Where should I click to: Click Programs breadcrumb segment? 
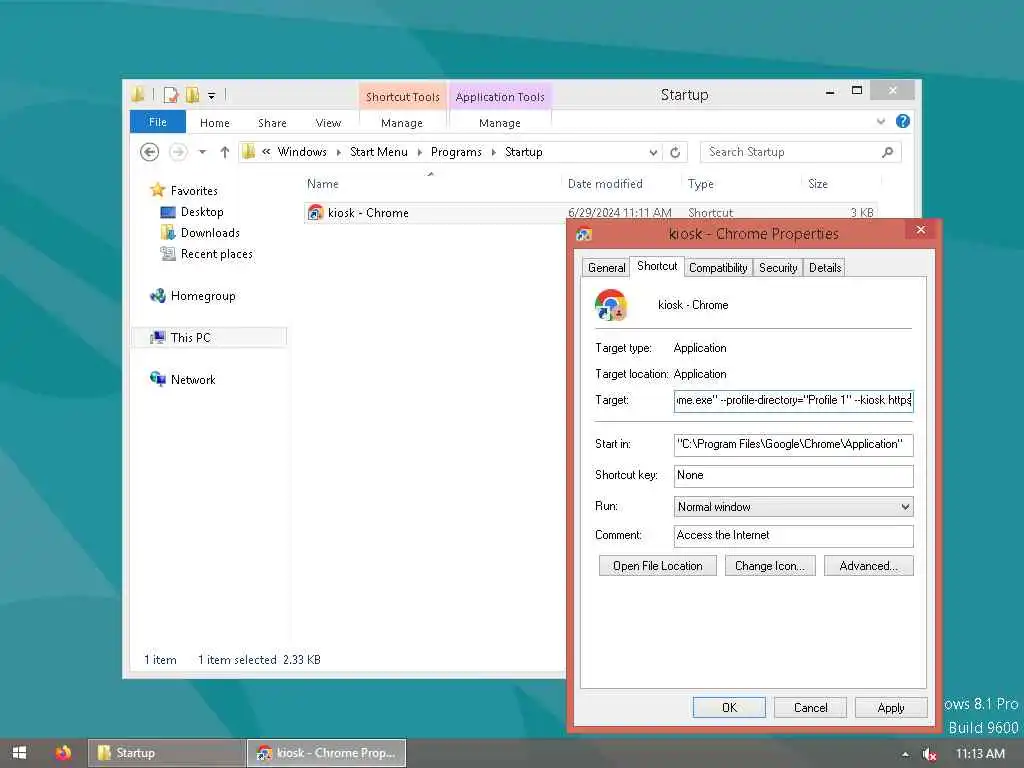456,152
